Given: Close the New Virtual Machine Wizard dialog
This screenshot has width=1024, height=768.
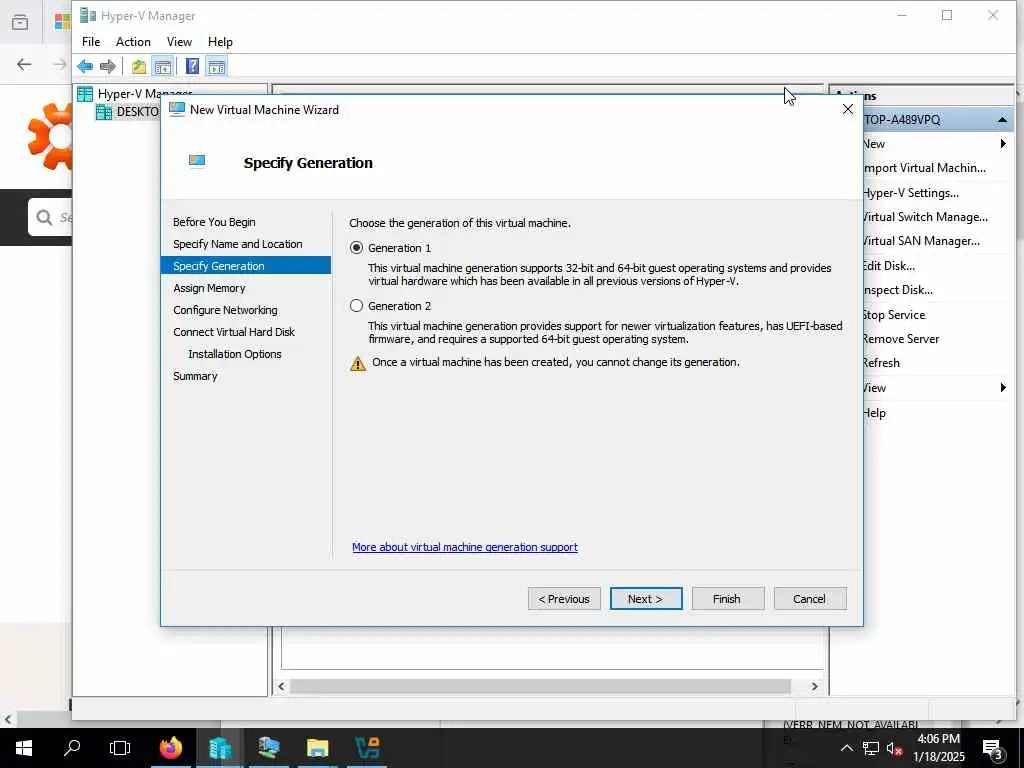Looking at the screenshot, I should click(848, 109).
